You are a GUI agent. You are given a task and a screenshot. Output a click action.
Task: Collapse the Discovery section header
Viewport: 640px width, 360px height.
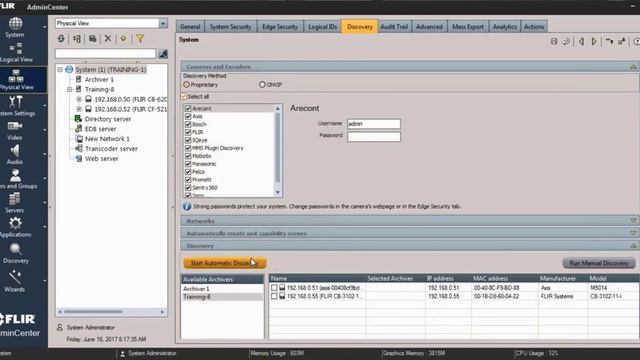coord(633,246)
